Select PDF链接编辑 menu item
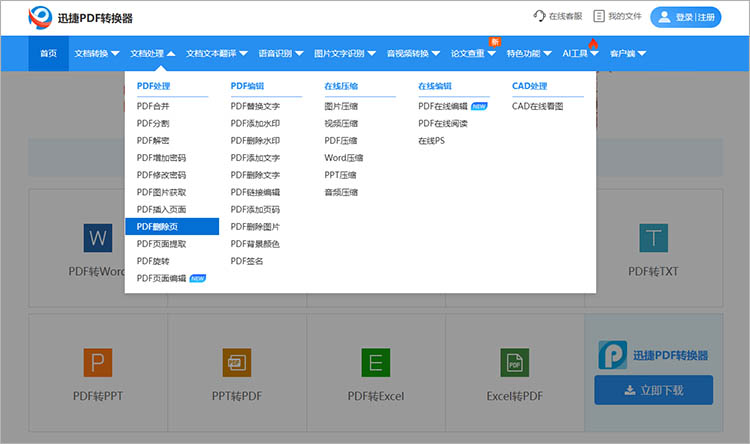 tap(255, 192)
